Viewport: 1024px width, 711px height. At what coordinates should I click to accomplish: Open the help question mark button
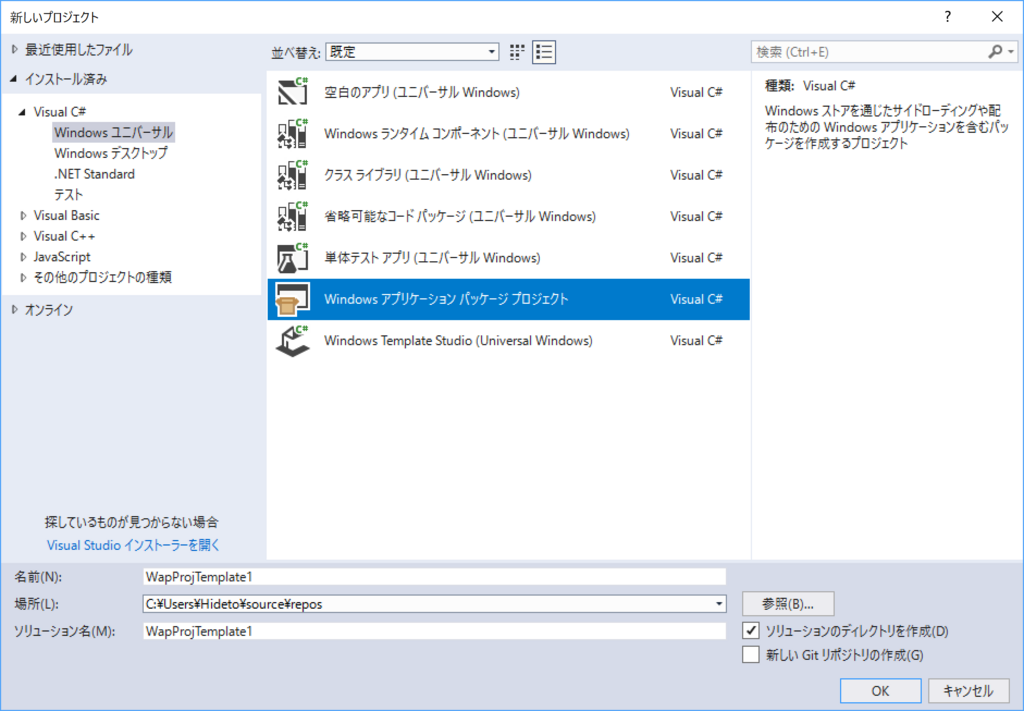click(948, 17)
